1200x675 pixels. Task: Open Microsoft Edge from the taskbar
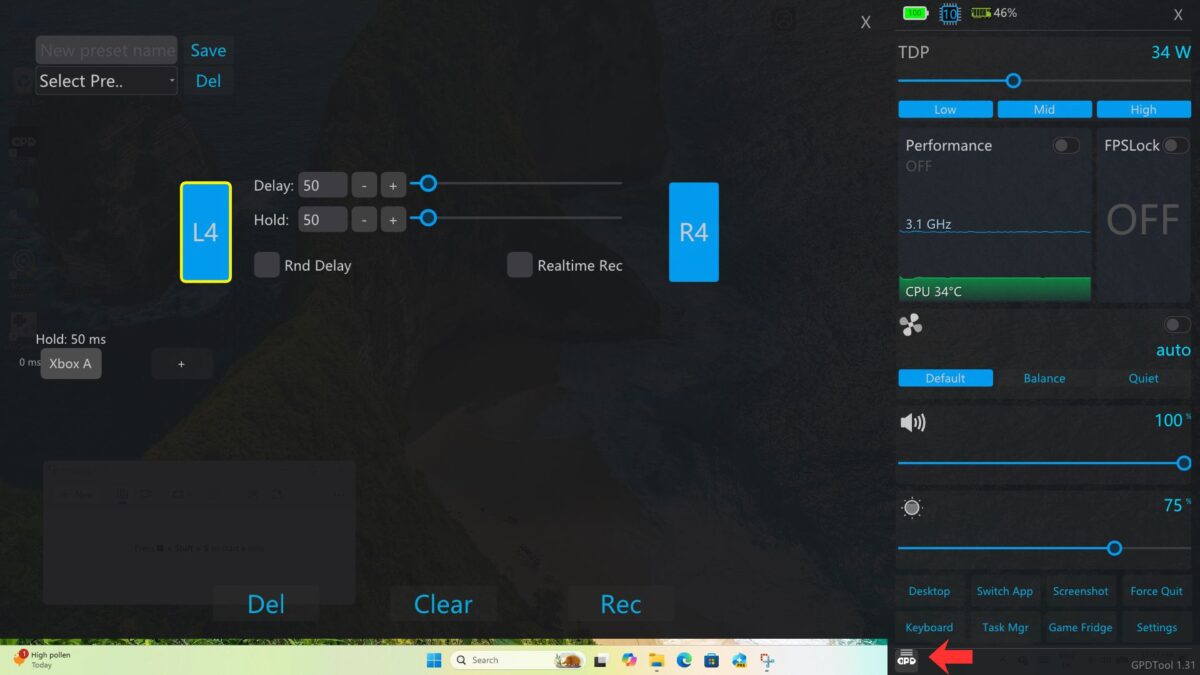coord(683,660)
